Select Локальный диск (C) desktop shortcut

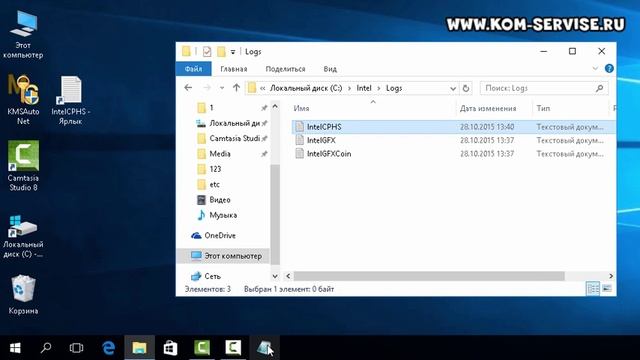click(x=23, y=236)
